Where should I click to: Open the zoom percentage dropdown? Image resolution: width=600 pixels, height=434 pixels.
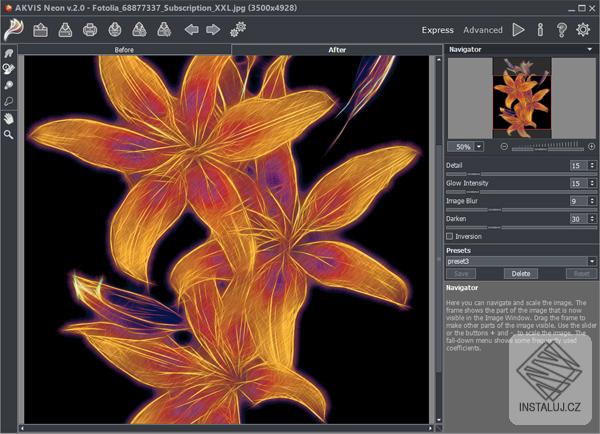pos(479,147)
